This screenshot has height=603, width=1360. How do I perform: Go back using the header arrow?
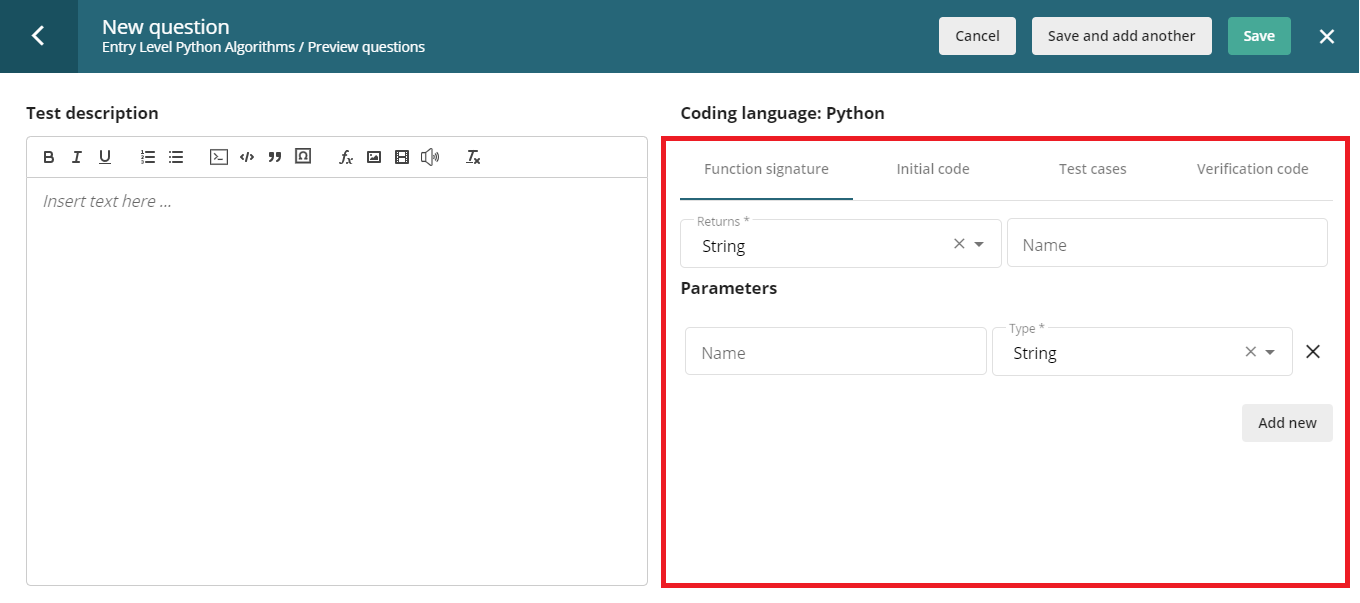click(38, 36)
